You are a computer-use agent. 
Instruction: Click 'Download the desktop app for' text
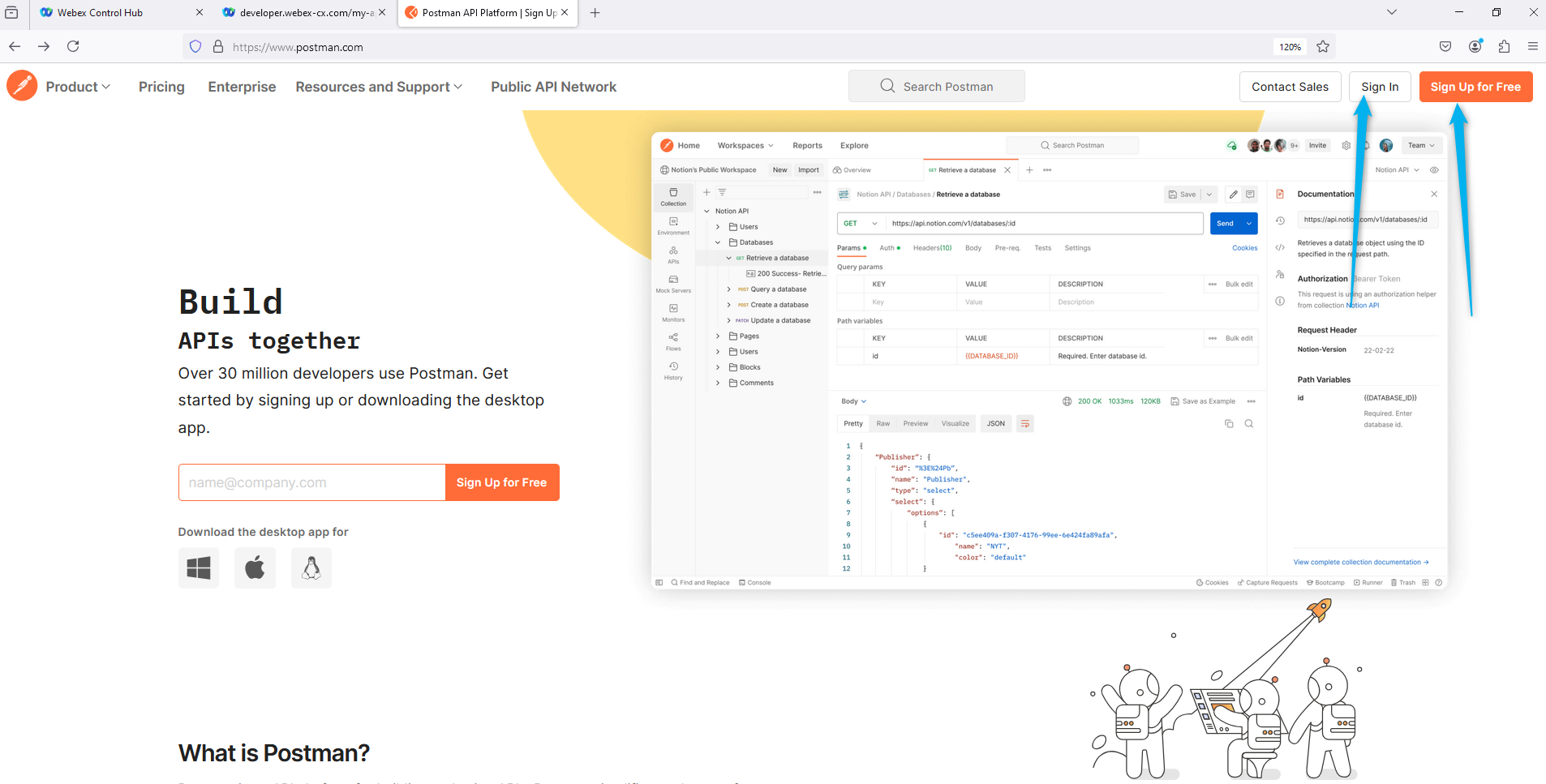tap(263, 532)
